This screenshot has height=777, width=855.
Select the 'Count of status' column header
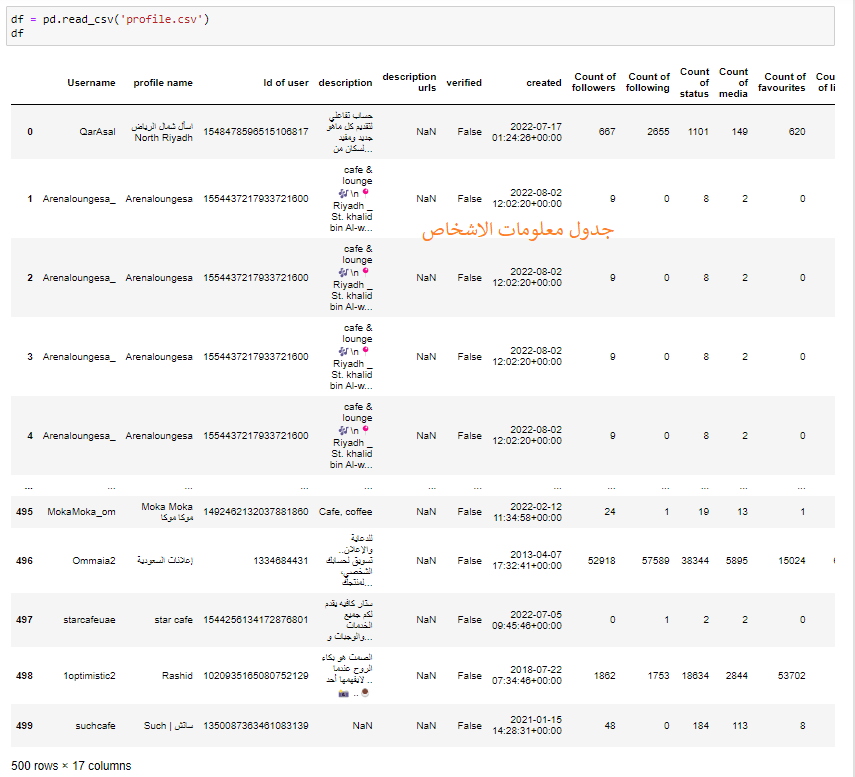695,83
